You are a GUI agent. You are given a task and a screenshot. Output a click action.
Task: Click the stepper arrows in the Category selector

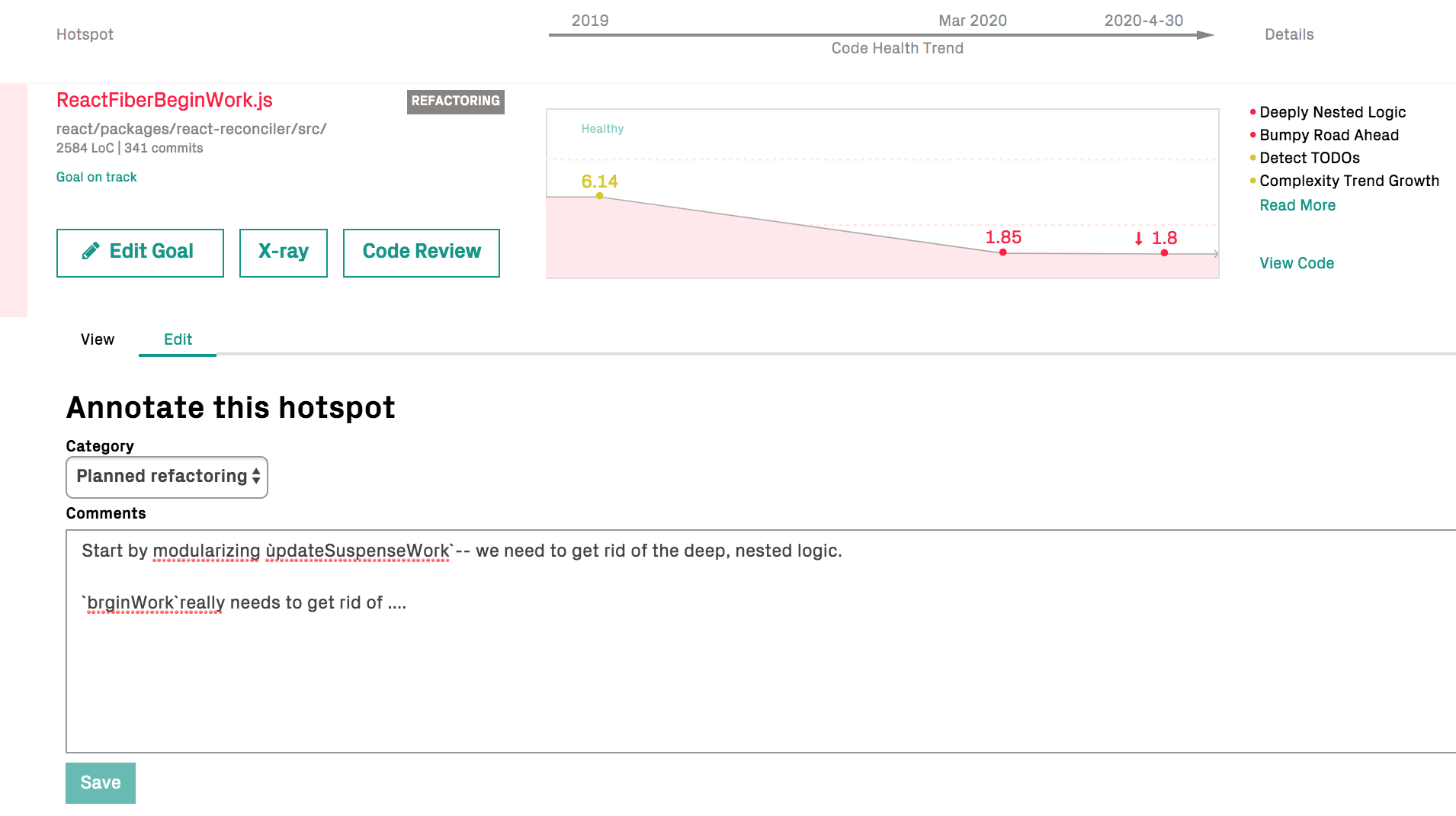tap(255, 476)
